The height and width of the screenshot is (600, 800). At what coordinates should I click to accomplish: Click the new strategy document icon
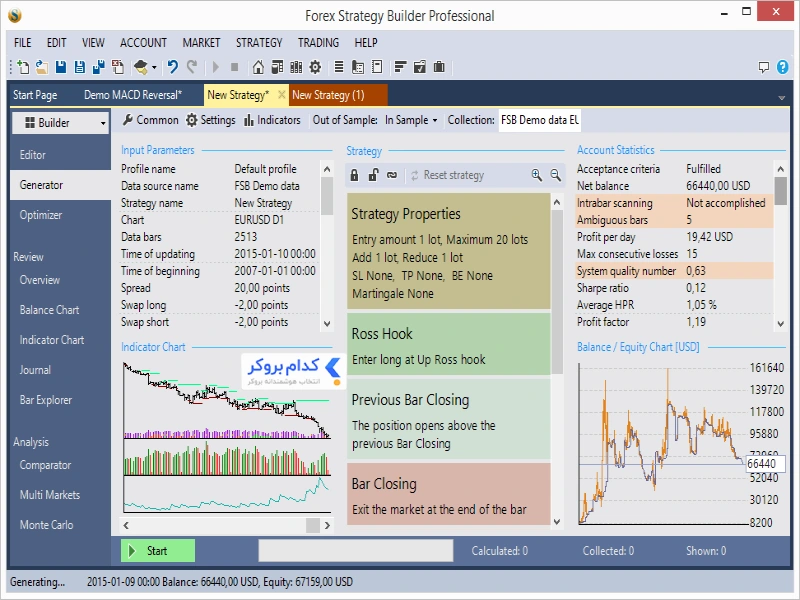(23, 67)
